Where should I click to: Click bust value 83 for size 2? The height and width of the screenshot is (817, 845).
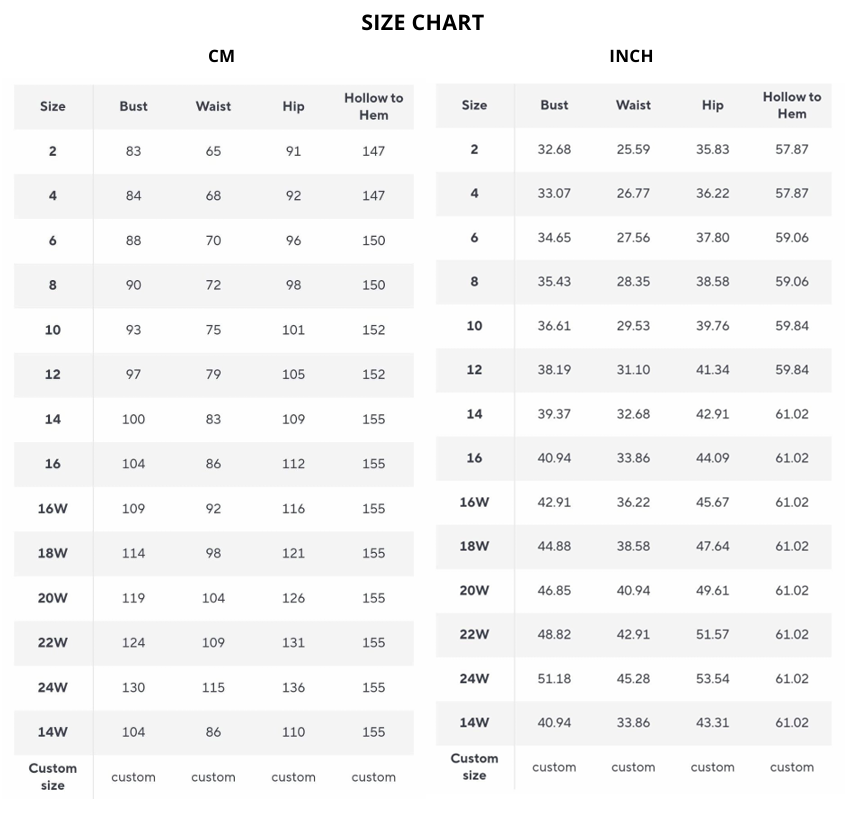(x=133, y=151)
